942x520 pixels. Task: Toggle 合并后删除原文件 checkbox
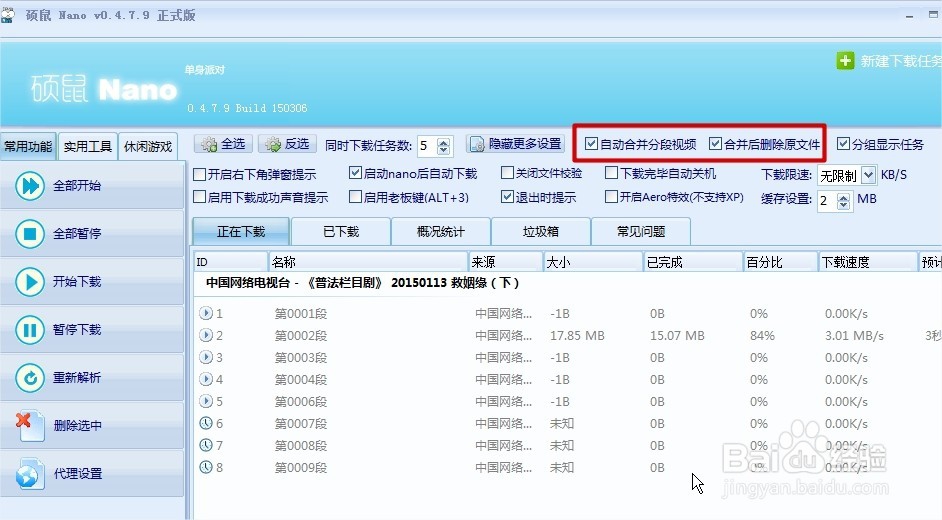click(x=715, y=144)
